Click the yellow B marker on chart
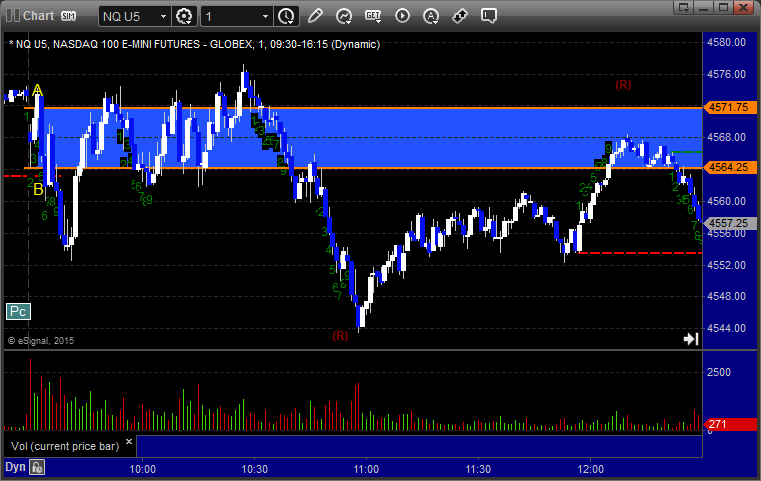 [x=38, y=190]
